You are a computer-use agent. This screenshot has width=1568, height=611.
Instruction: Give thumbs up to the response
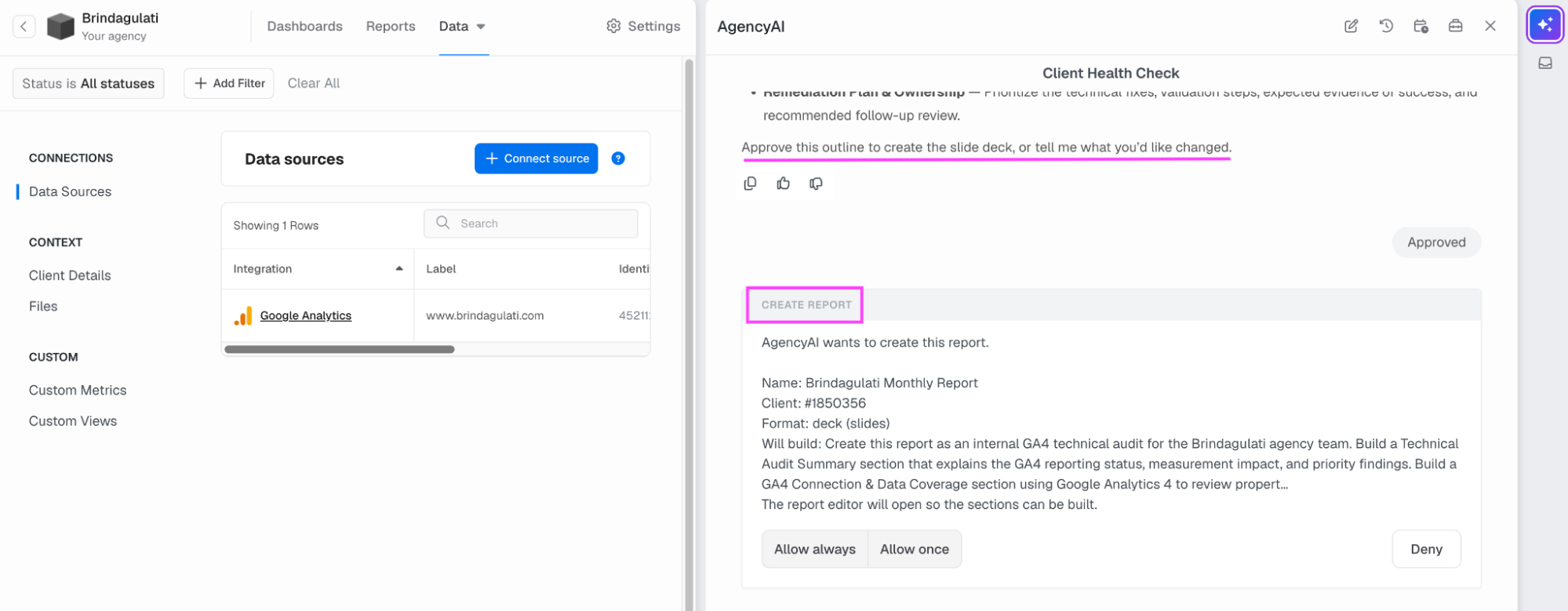coord(783,184)
